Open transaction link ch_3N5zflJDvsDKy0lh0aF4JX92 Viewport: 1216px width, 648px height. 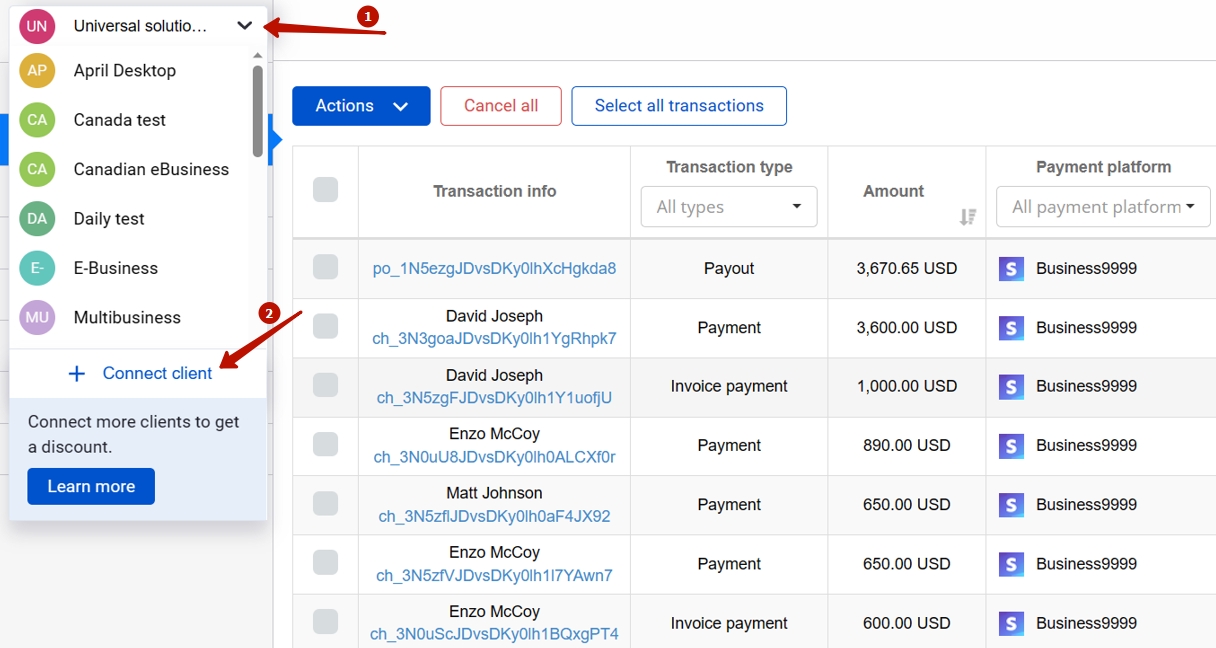point(494,514)
